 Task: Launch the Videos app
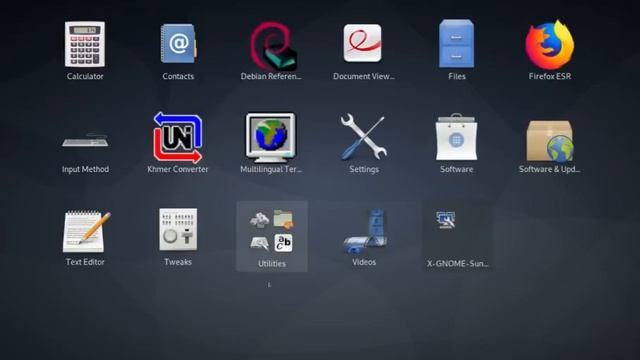click(364, 231)
